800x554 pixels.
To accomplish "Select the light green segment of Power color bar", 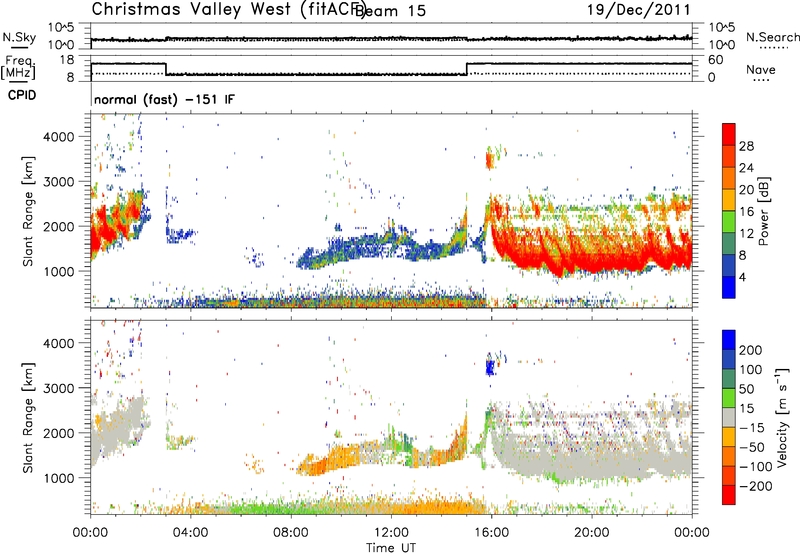I will click(729, 222).
